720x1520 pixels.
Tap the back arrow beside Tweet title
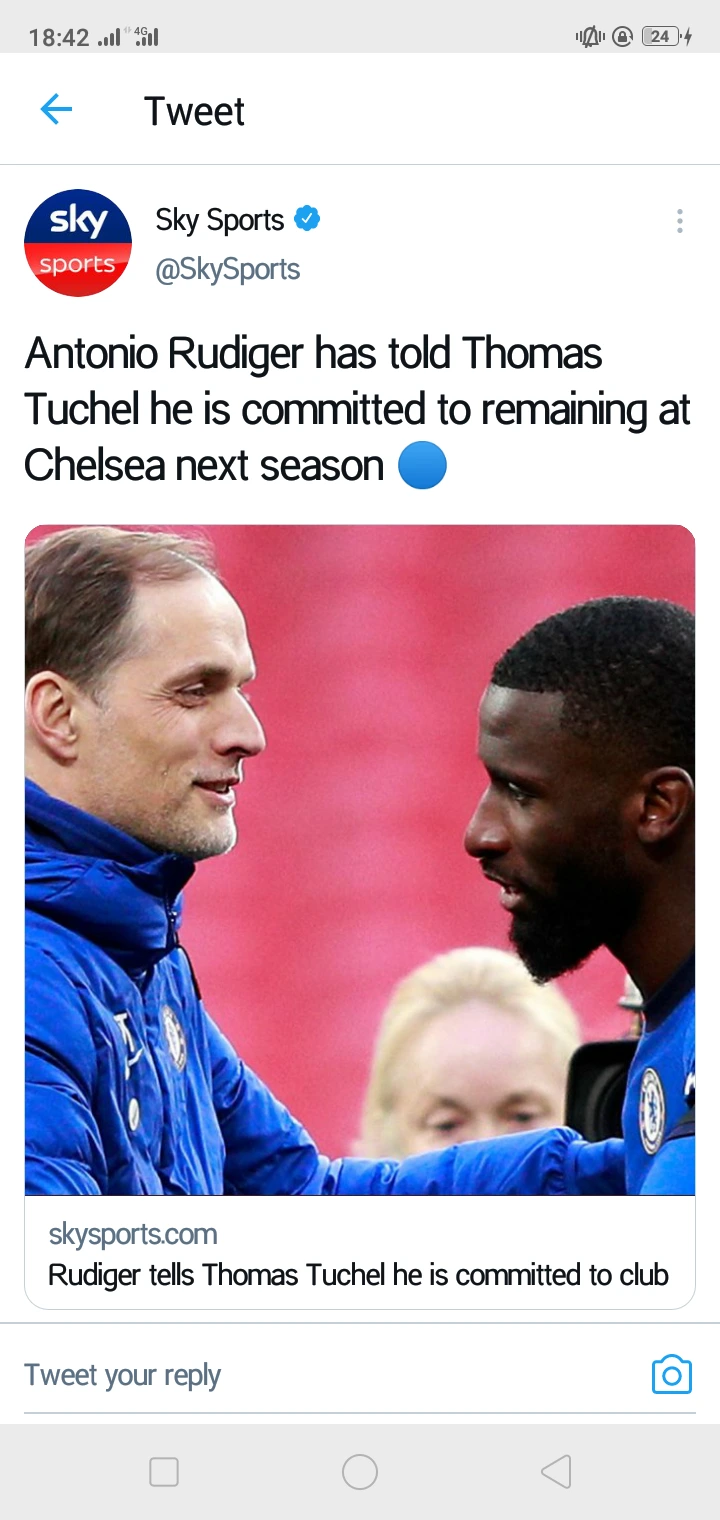coord(56,110)
